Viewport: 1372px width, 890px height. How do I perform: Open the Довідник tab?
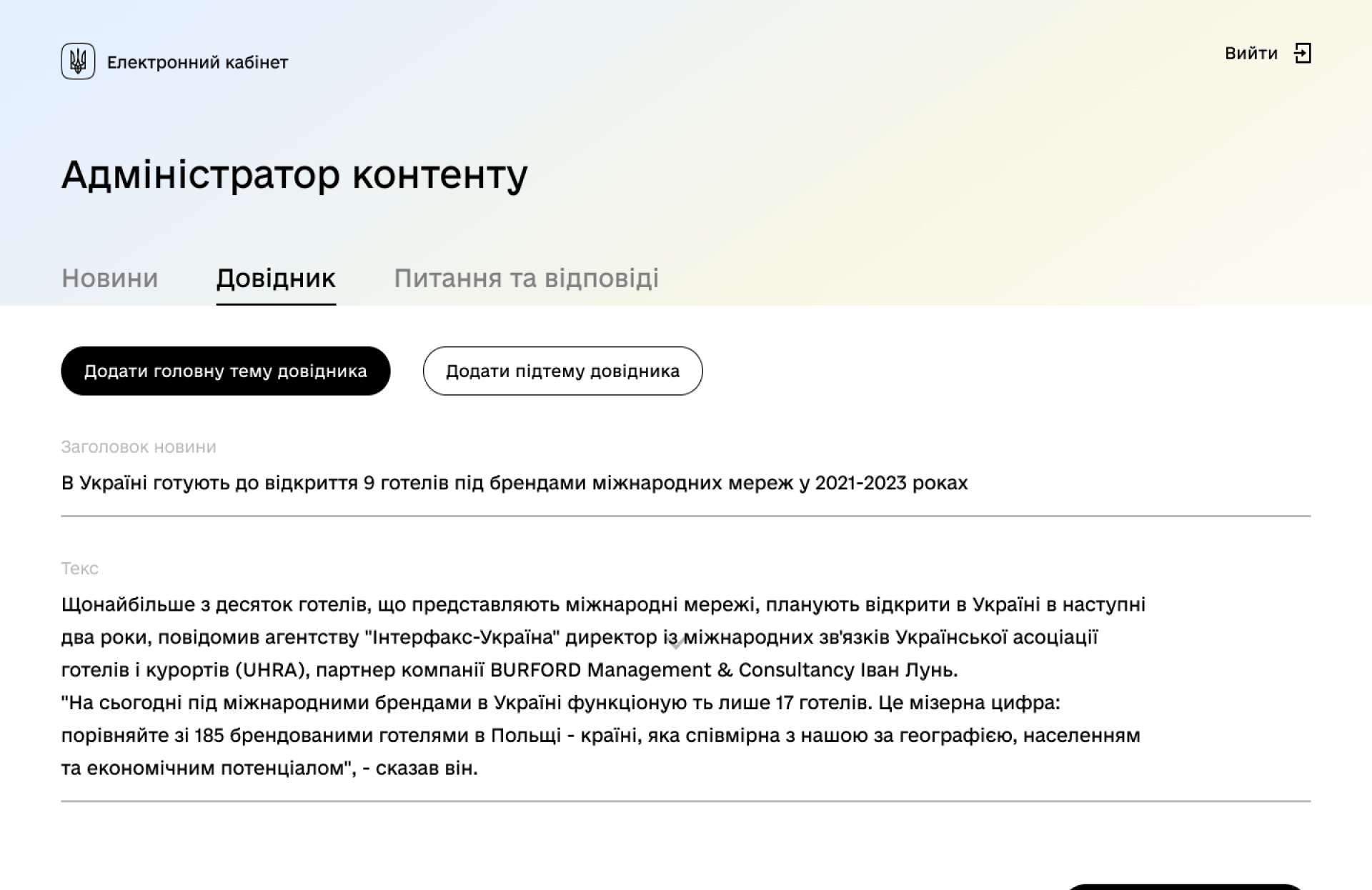(276, 279)
